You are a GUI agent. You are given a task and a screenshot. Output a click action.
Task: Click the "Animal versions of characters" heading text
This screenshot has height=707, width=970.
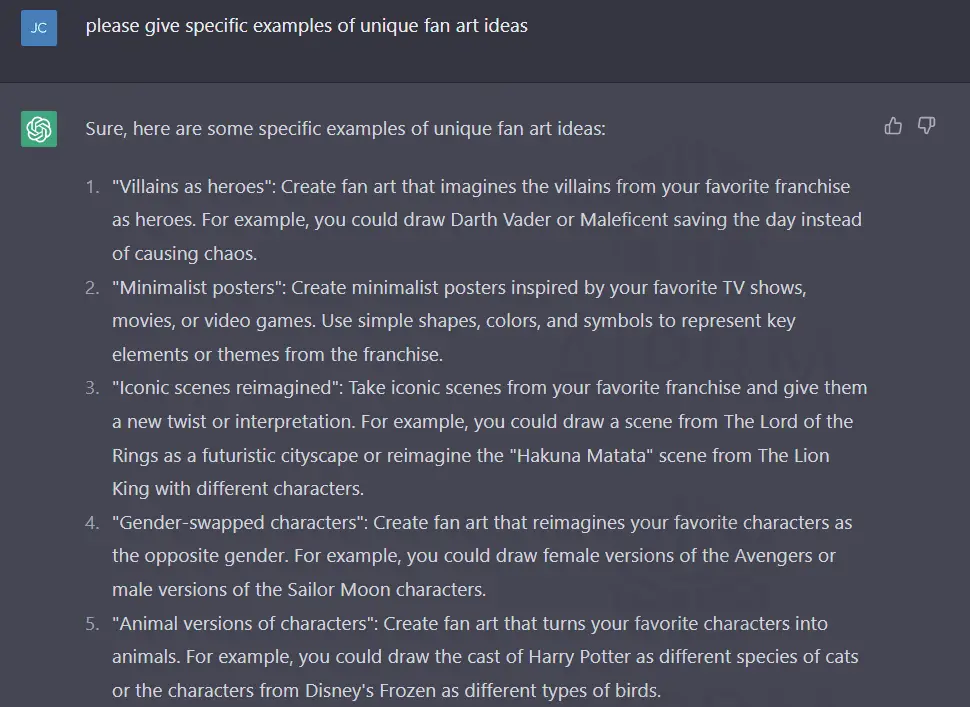point(244,623)
